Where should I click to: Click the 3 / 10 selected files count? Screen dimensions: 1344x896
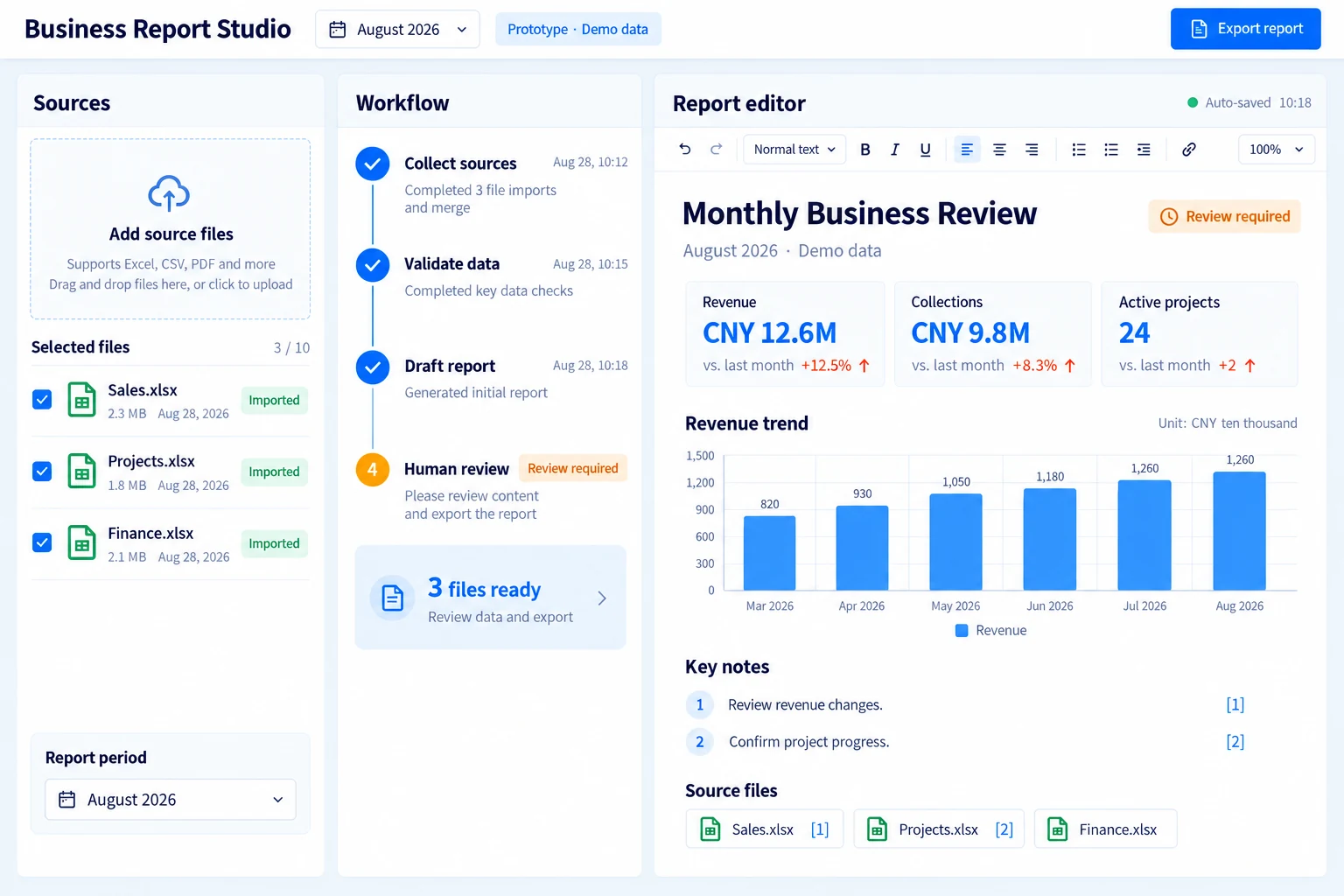291,348
